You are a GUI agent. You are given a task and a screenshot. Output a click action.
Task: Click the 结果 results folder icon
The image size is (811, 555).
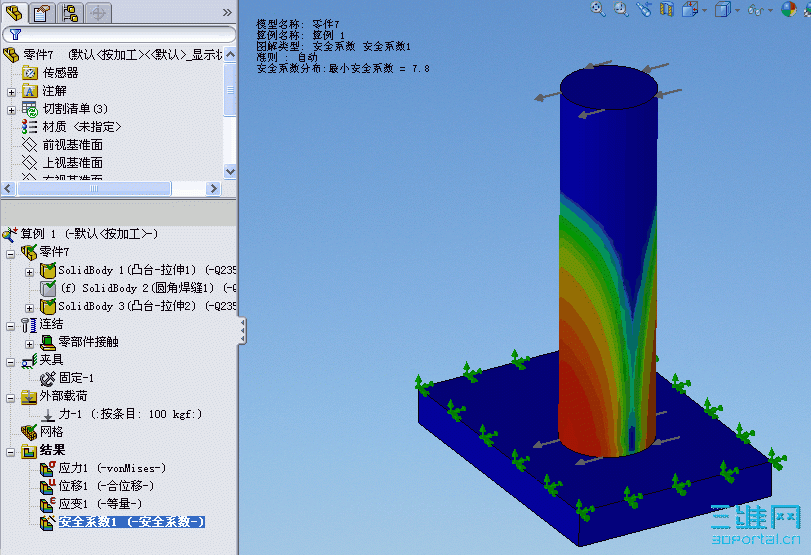pos(28,452)
